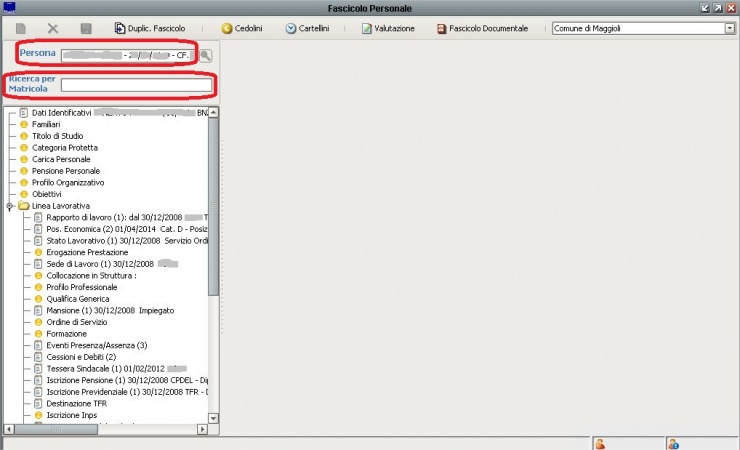Open the Comune di Maggioli dropdown arrow
The height and width of the screenshot is (450, 740).
pyautogui.click(x=730, y=28)
